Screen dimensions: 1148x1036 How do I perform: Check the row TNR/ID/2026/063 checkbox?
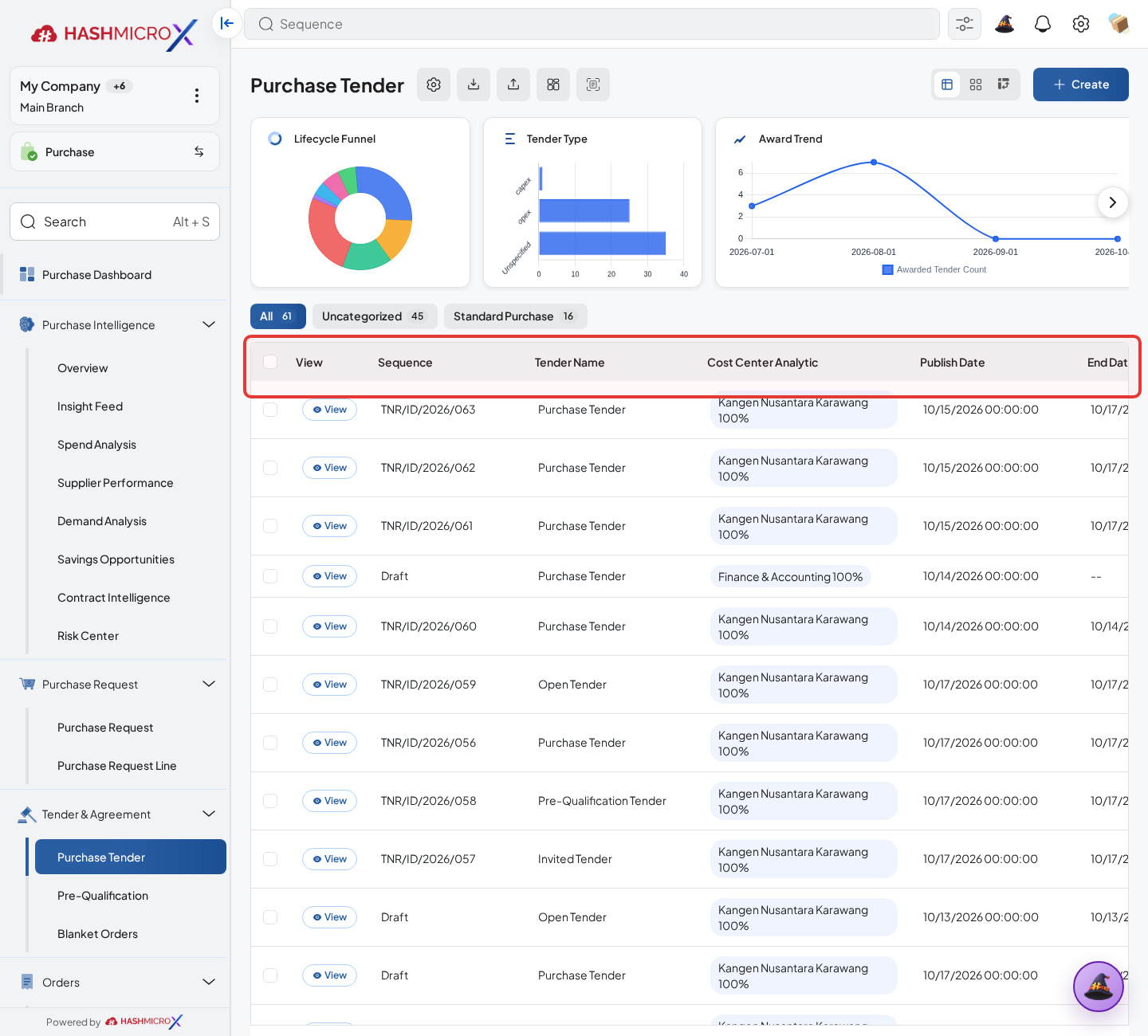click(270, 409)
